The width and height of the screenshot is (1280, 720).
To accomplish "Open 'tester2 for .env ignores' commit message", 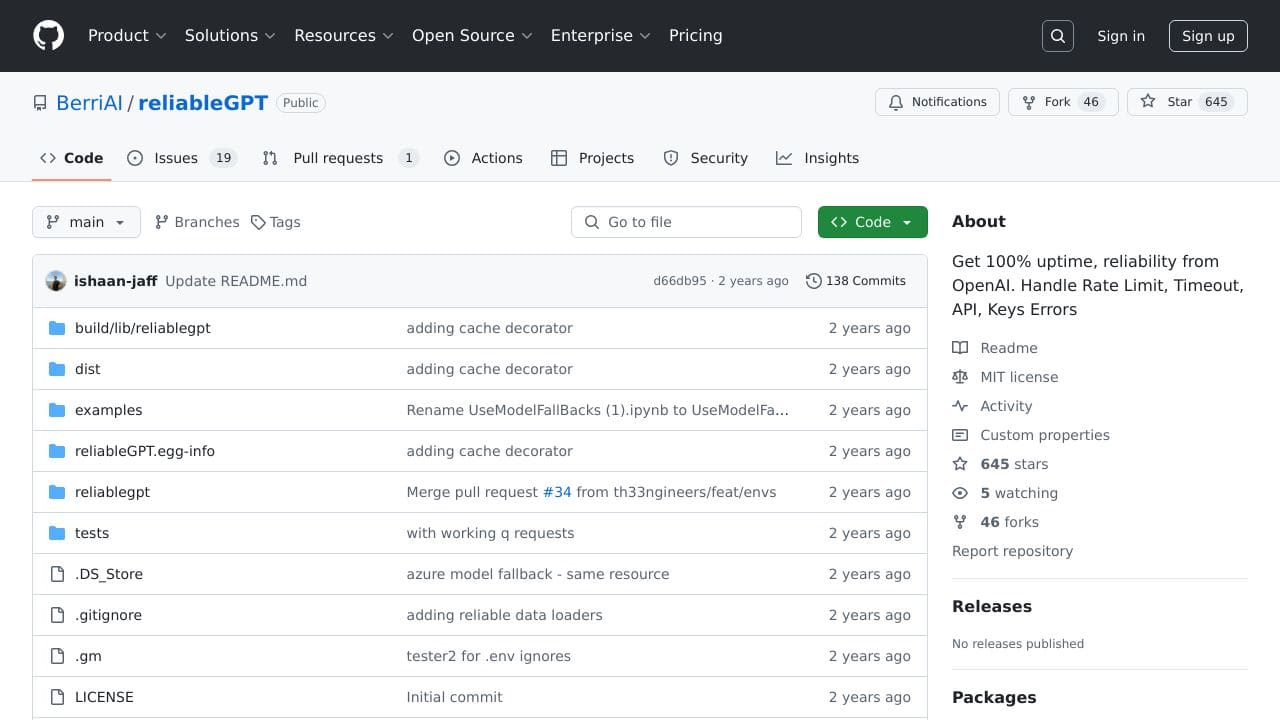I will coord(488,656).
